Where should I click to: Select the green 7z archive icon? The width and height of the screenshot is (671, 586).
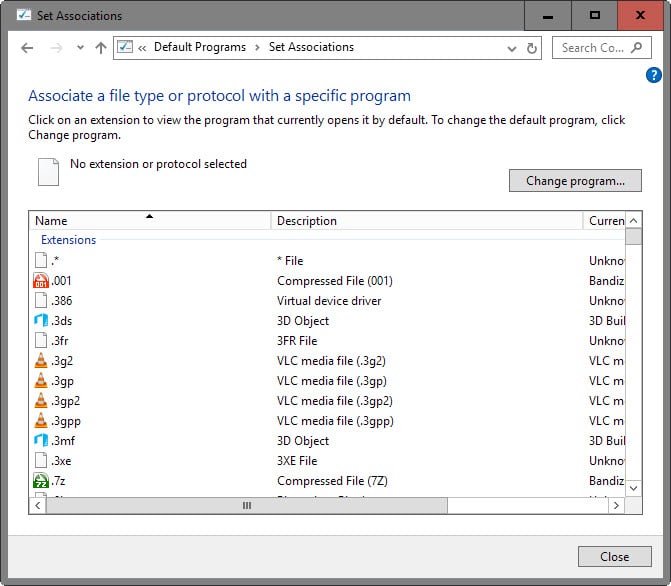[x=41, y=481]
